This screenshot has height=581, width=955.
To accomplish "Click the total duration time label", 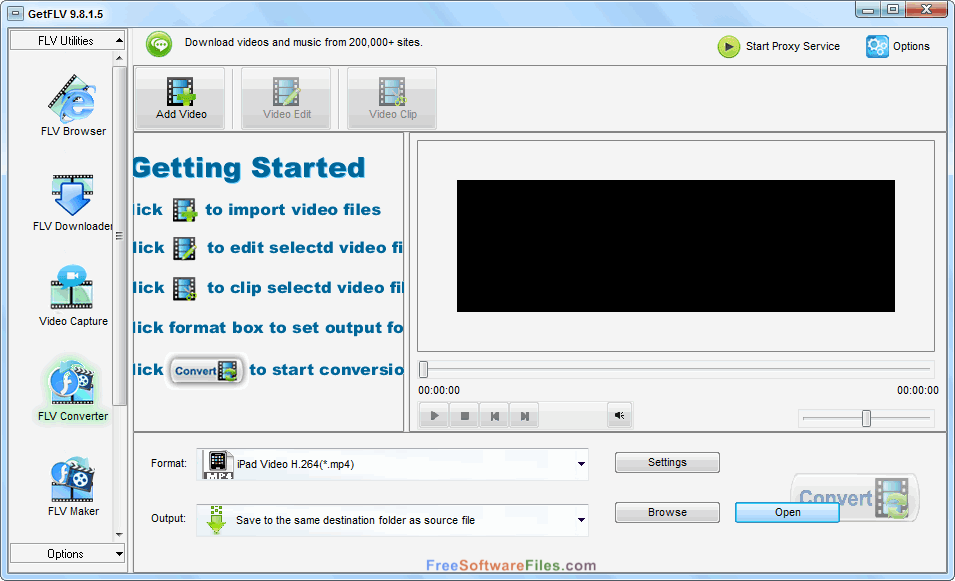I will click(x=917, y=390).
